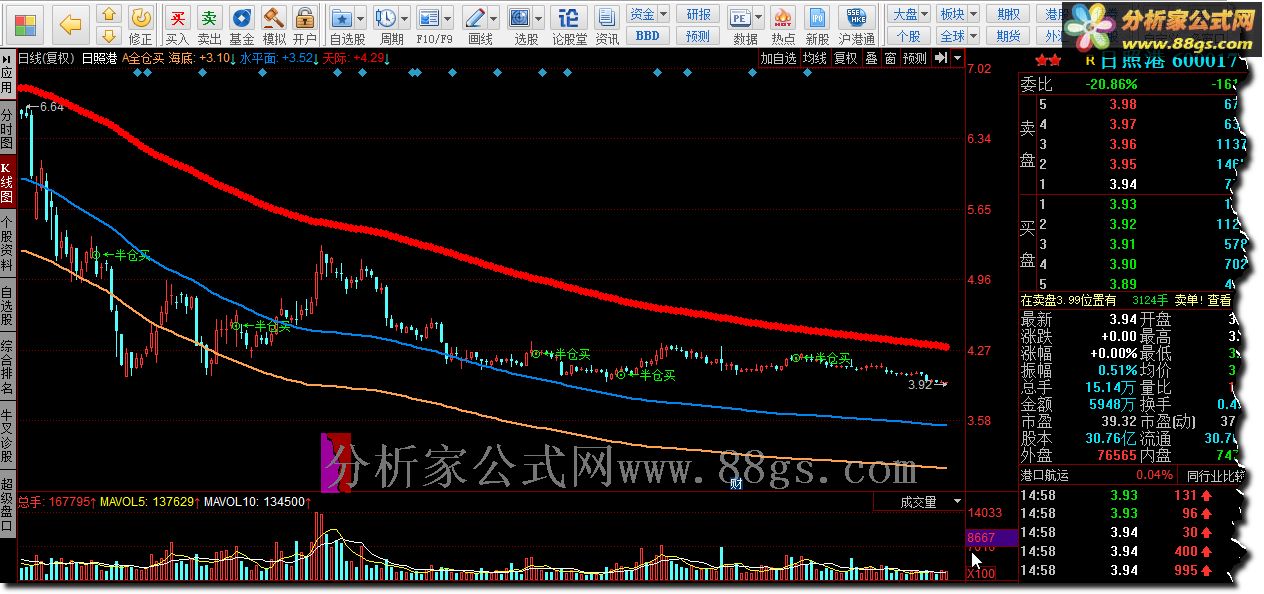Viewport: 1264px width, 594px height.
Task: Expand the 自选股 dropdown arrow
Action: tap(360, 18)
